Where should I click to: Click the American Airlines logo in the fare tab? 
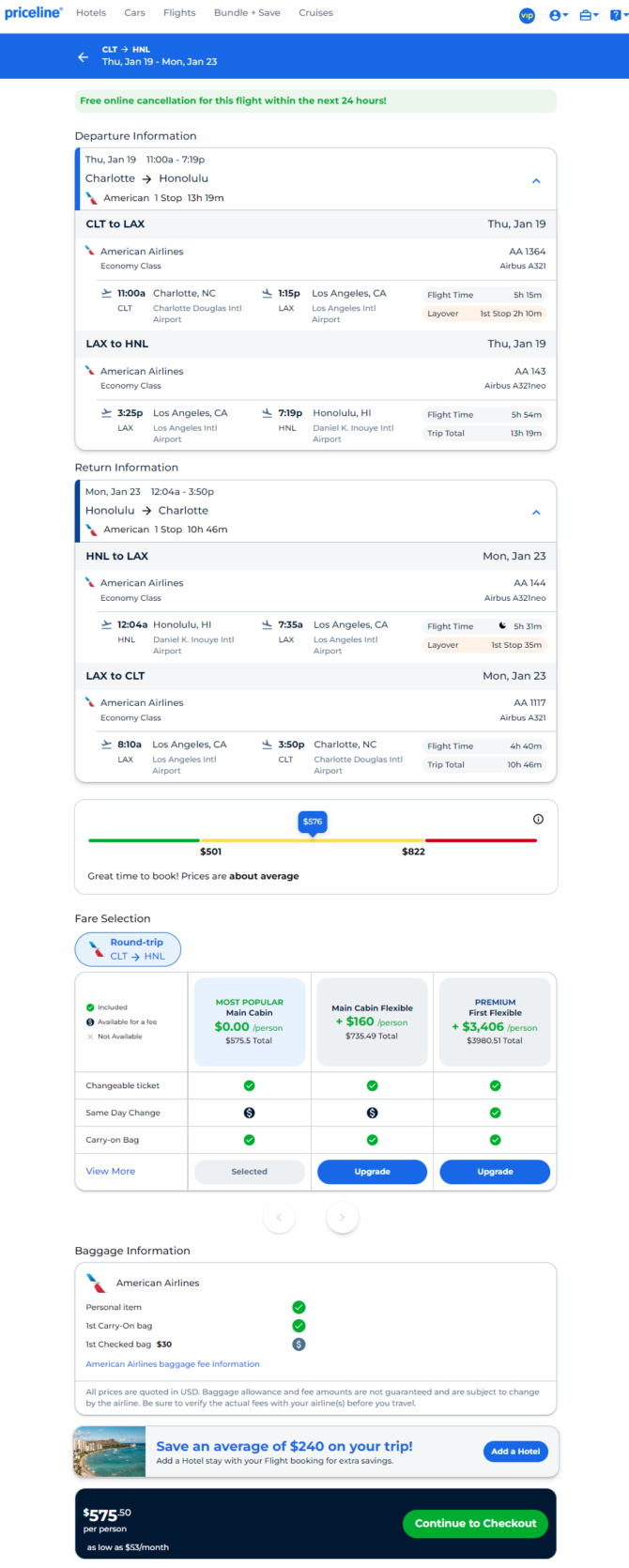(96, 949)
